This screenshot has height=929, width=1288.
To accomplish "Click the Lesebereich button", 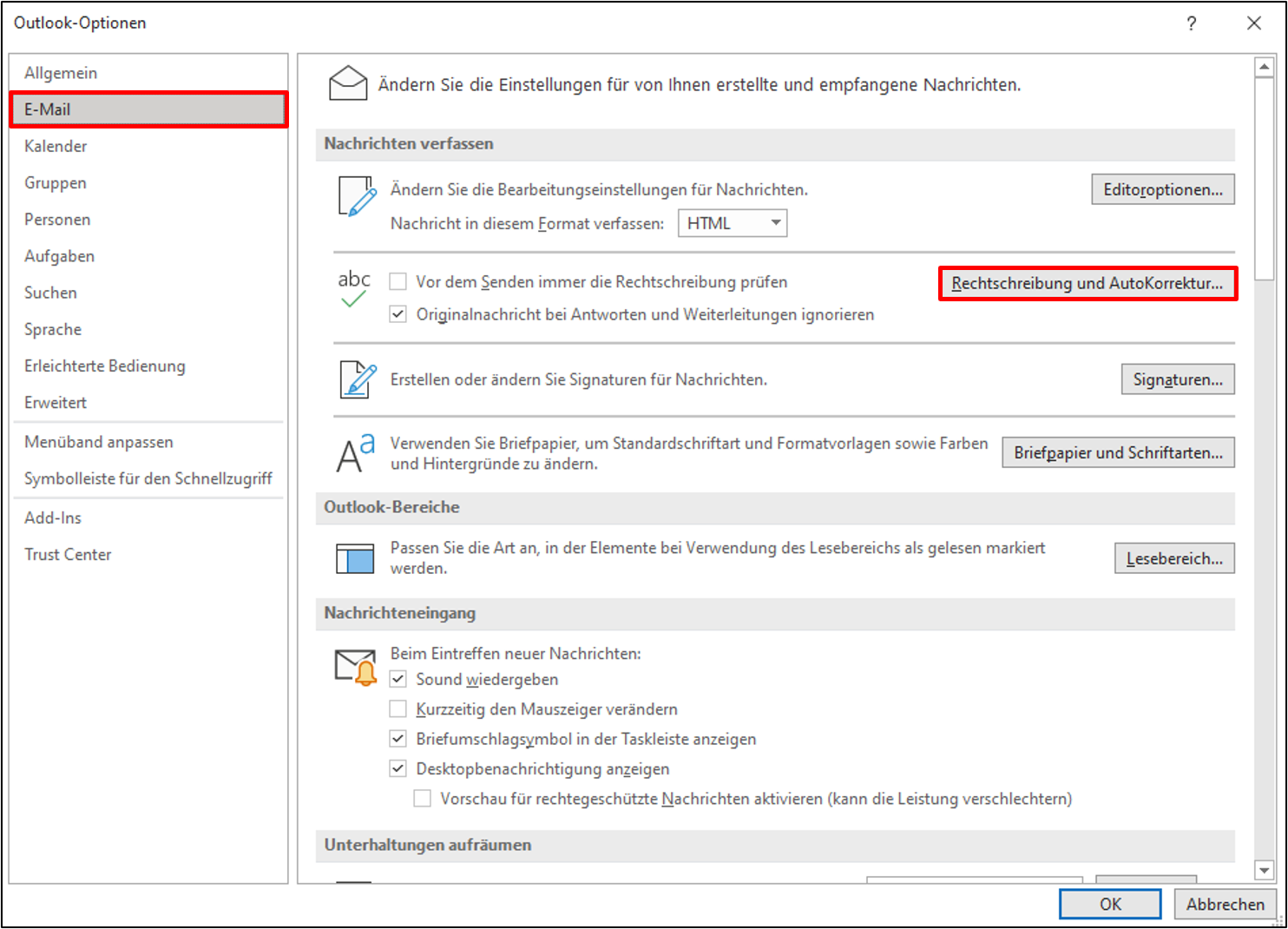I will [1174, 558].
